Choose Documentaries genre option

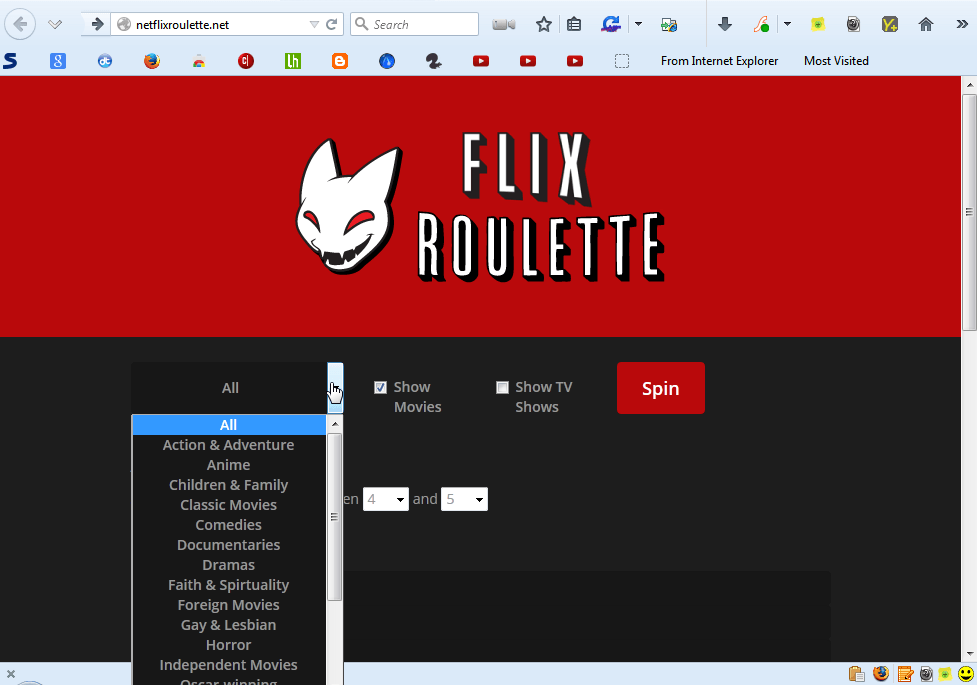click(229, 545)
